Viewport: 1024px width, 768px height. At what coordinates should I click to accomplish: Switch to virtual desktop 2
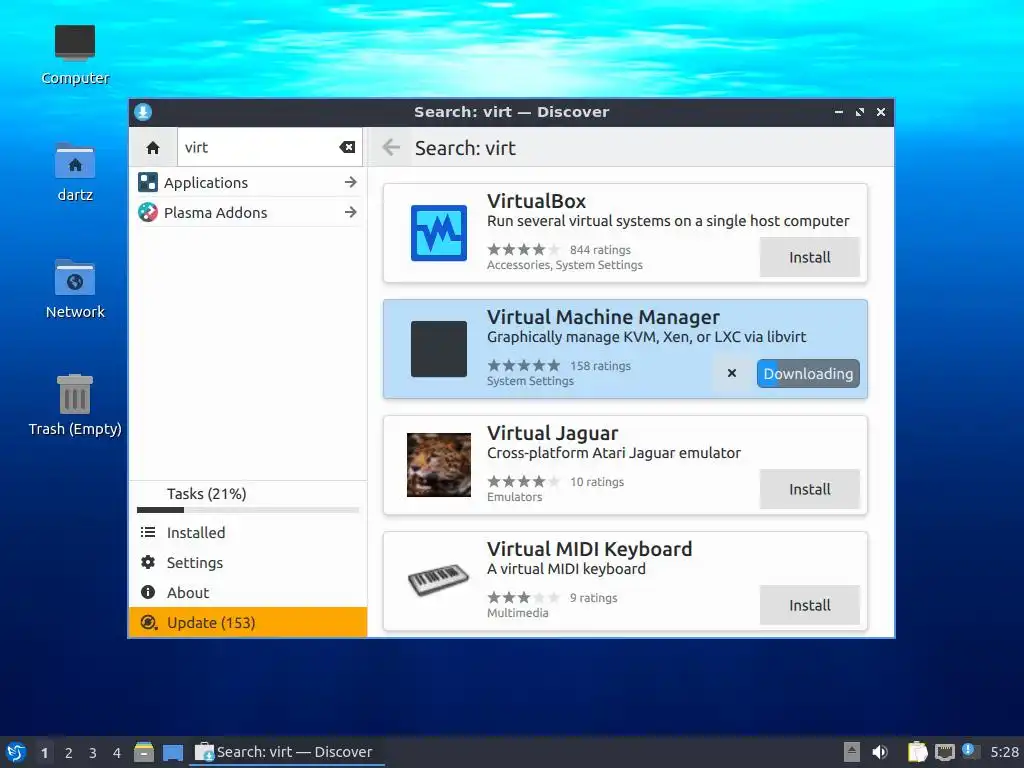69,753
